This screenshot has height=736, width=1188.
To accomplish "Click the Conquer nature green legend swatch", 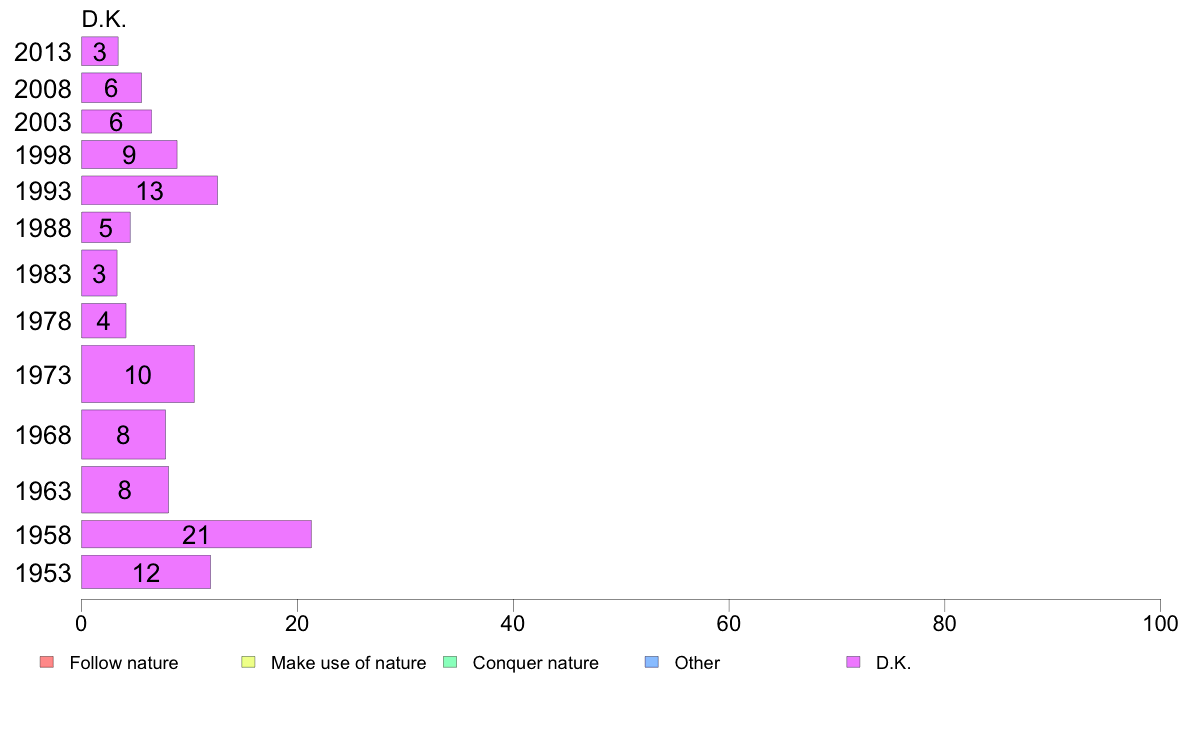I will pos(450,662).
